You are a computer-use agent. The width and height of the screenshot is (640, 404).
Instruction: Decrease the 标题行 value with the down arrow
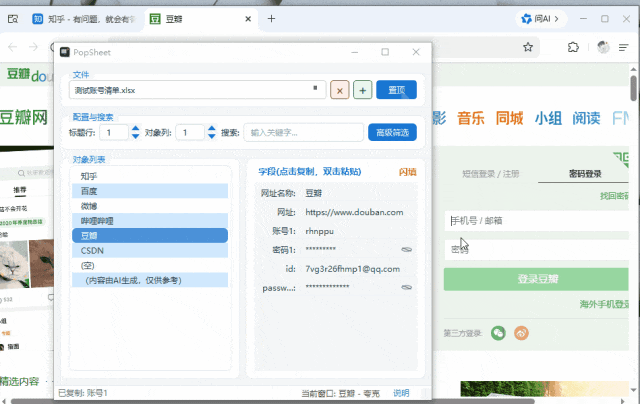click(x=136, y=136)
